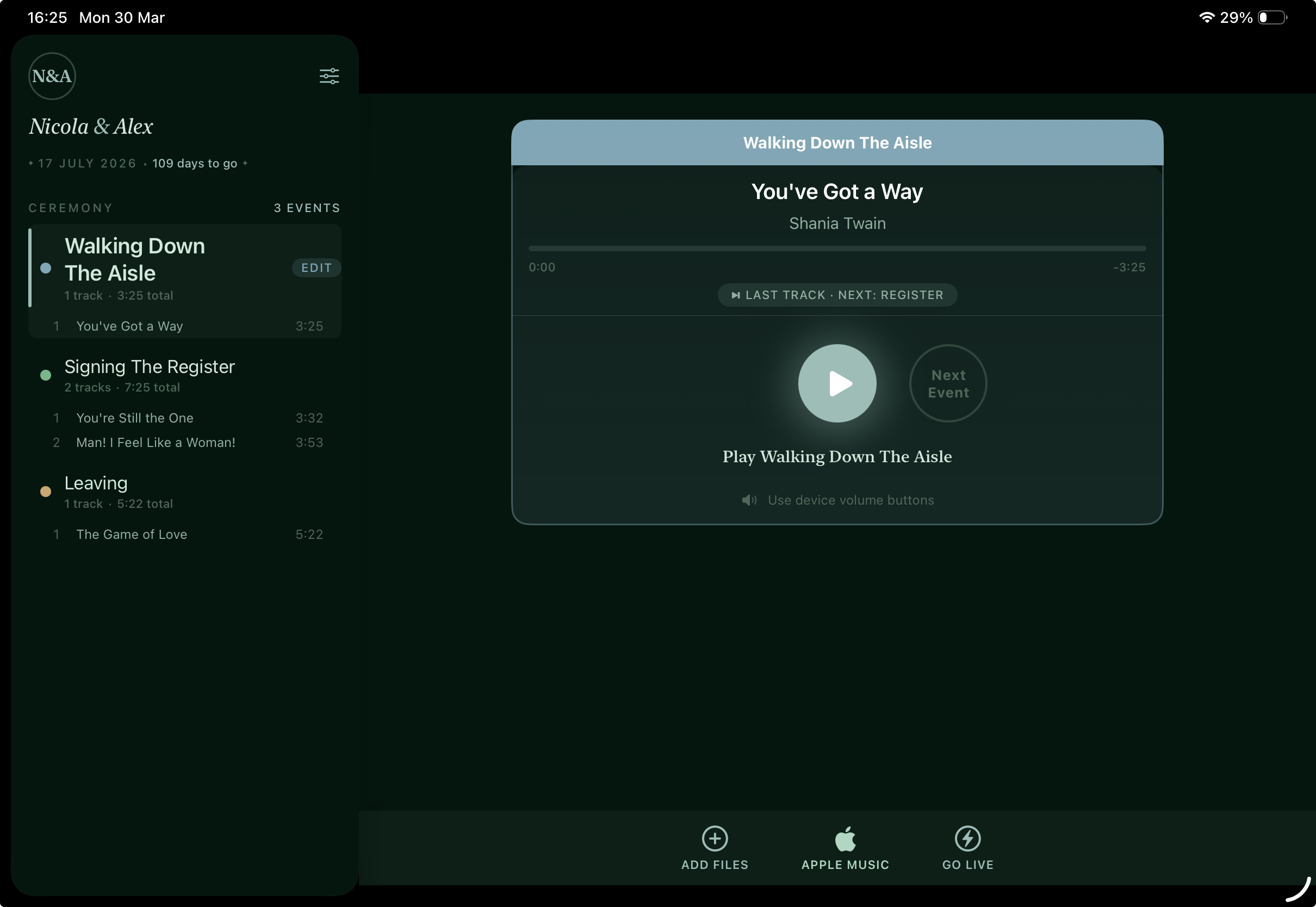1316x907 pixels.
Task: Select the Ceremony section header
Action: pos(71,207)
